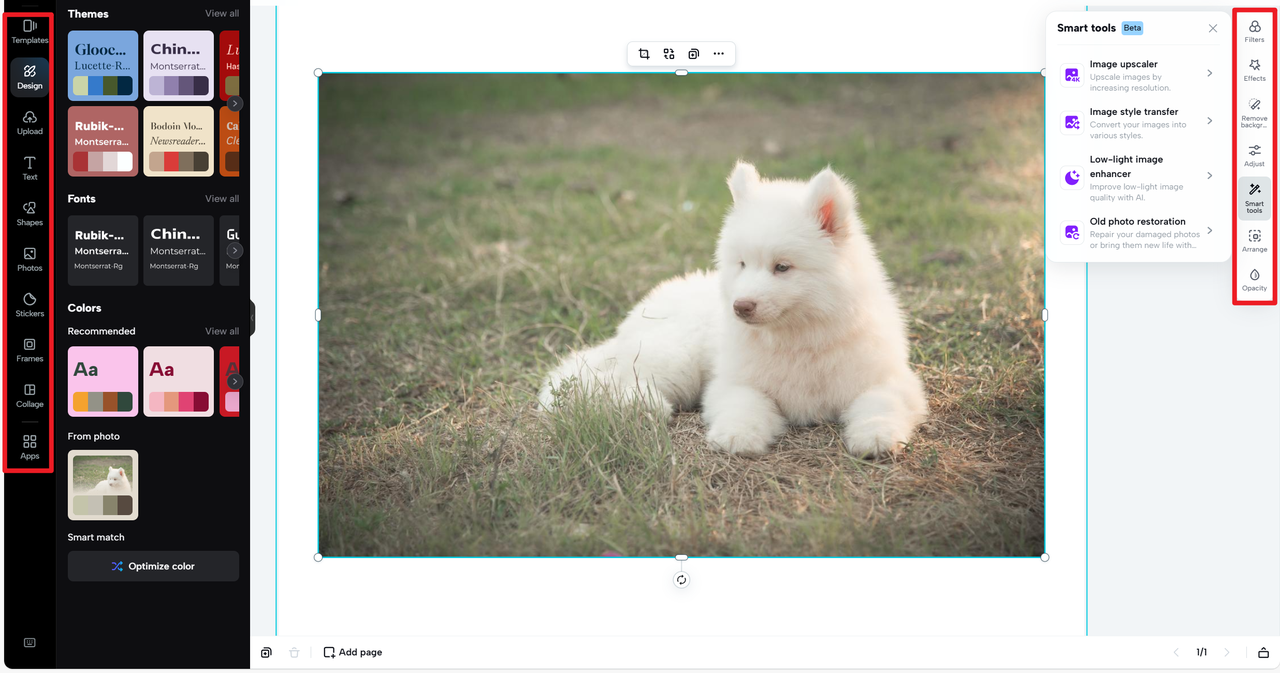The height and width of the screenshot is (673, 1280).
Task: Close the Smart tools panel
Action: [x=1213, y=28]
